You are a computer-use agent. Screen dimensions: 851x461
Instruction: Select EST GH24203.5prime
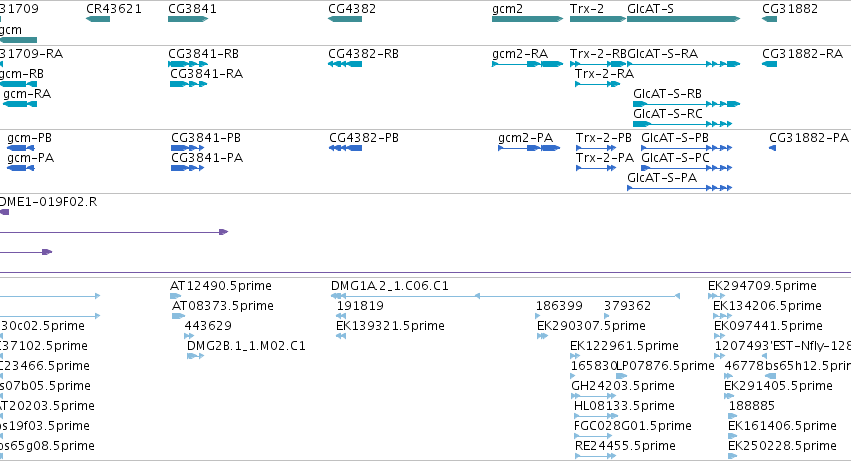pos(594,396)
